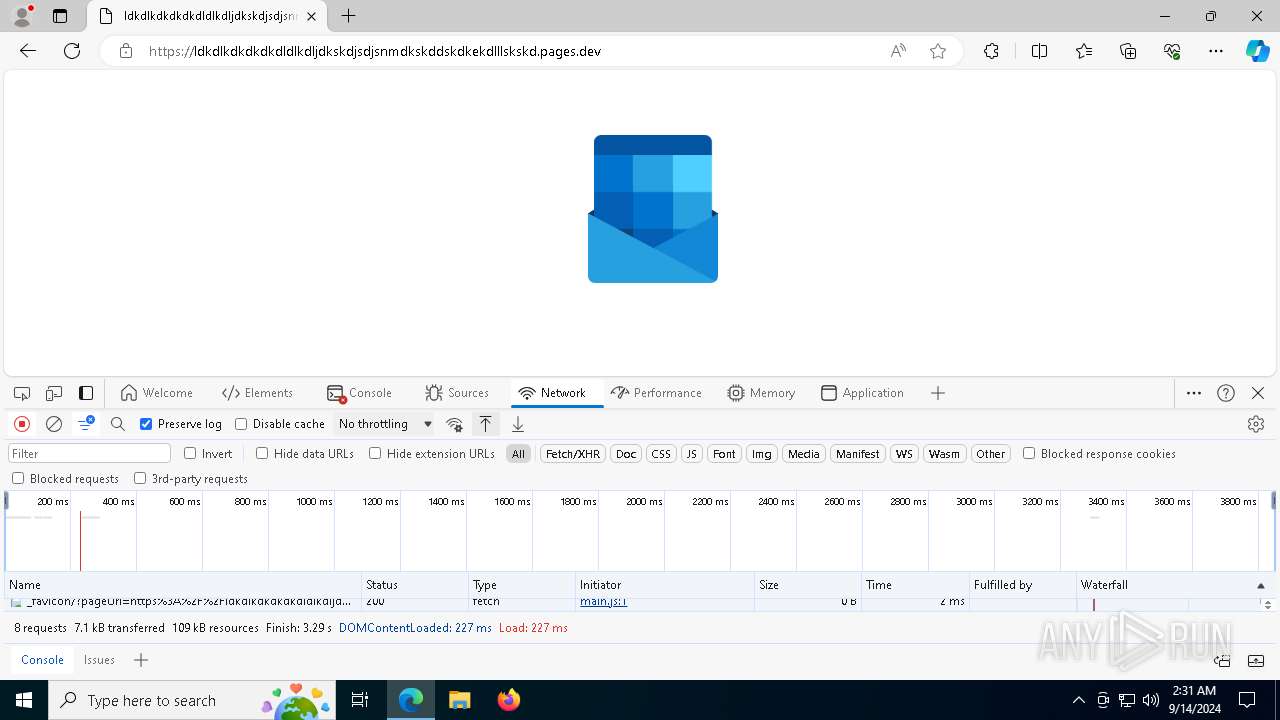Enable Hide extension URLs checkbox

tap(375, 453)
